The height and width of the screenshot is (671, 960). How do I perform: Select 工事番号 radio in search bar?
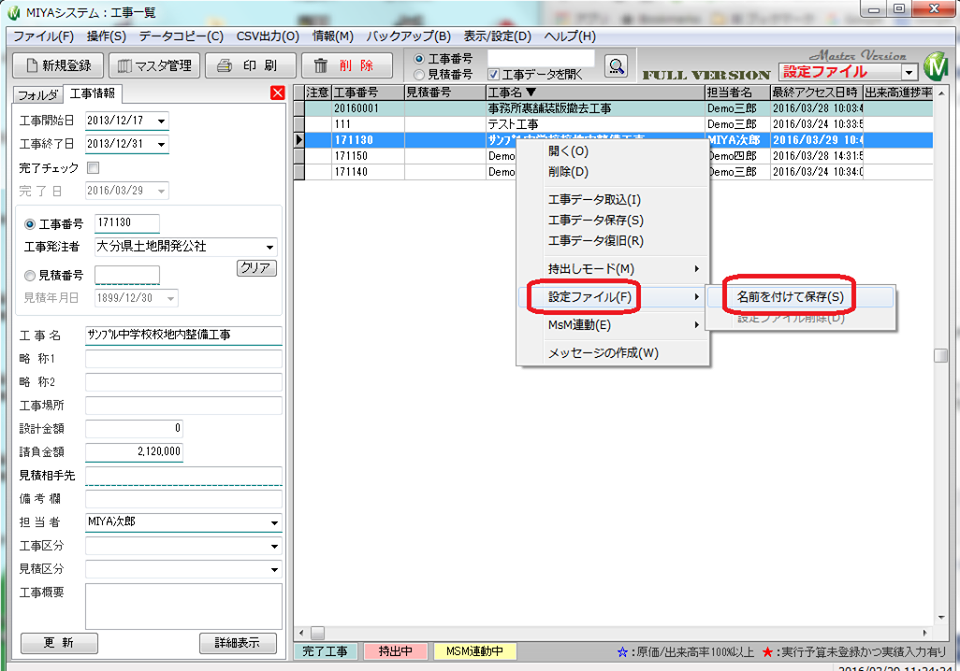pos(419,59)
